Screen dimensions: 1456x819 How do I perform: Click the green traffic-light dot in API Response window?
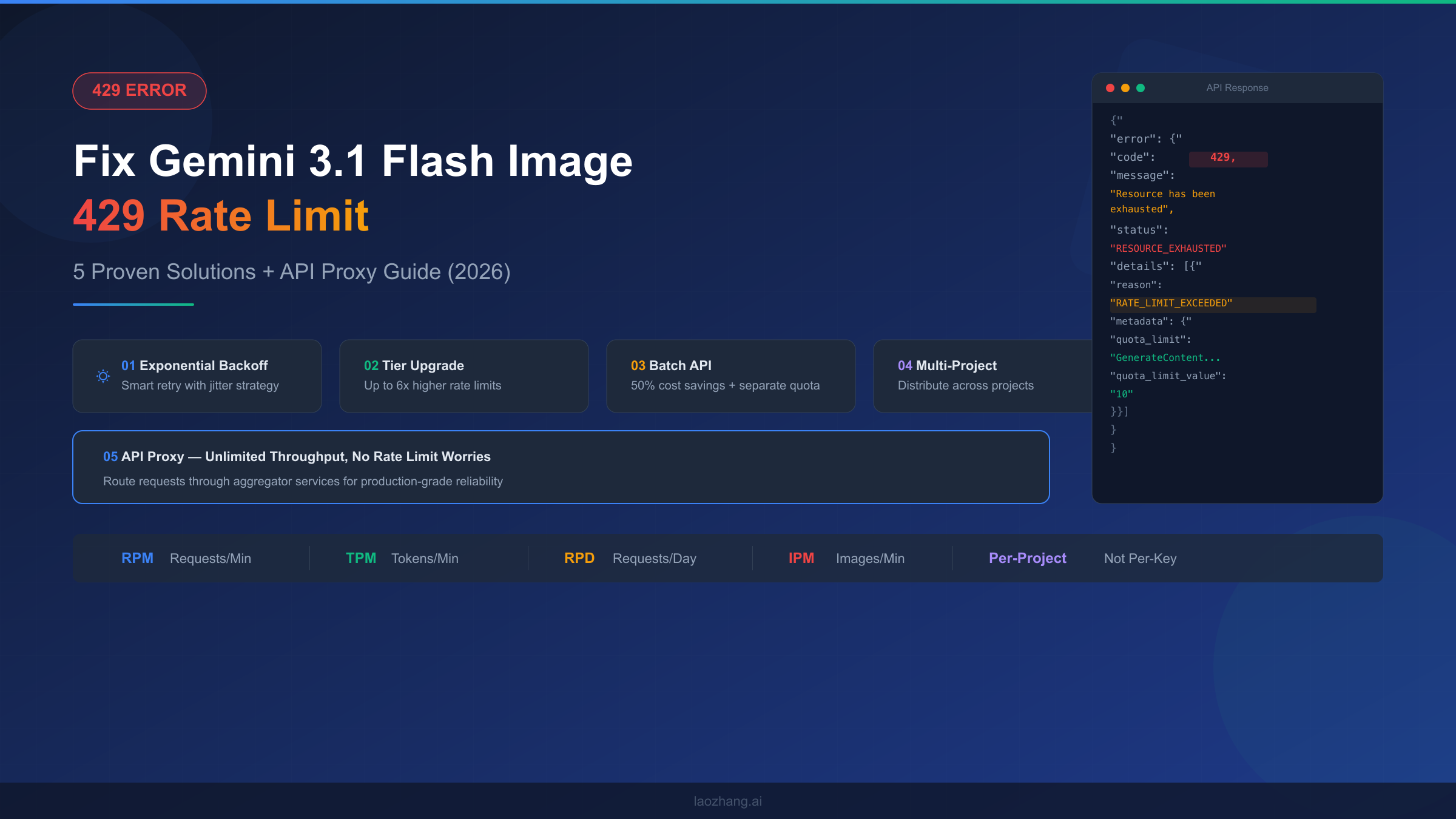point(1141,88)
